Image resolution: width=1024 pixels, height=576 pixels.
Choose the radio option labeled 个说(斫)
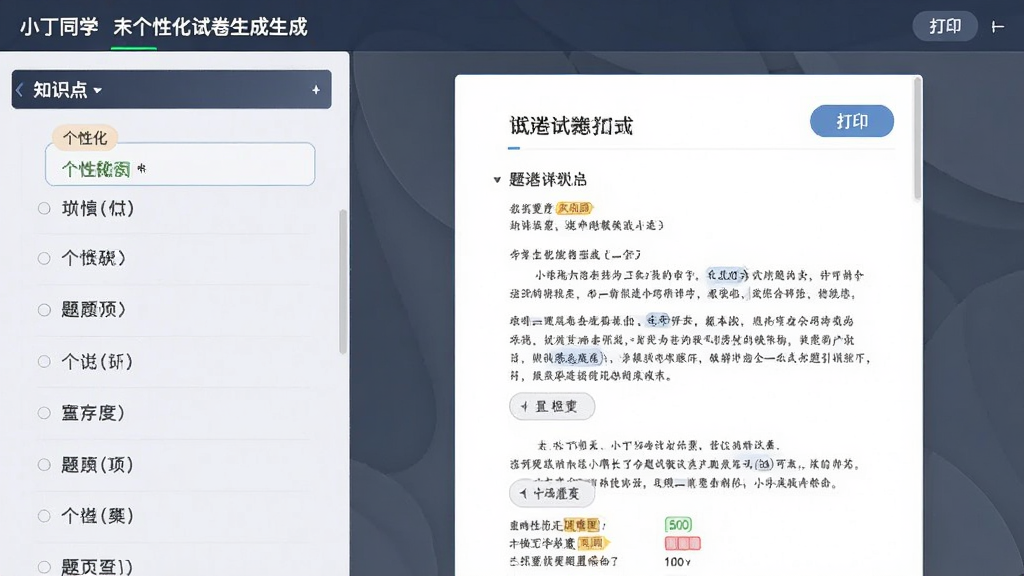44,362
